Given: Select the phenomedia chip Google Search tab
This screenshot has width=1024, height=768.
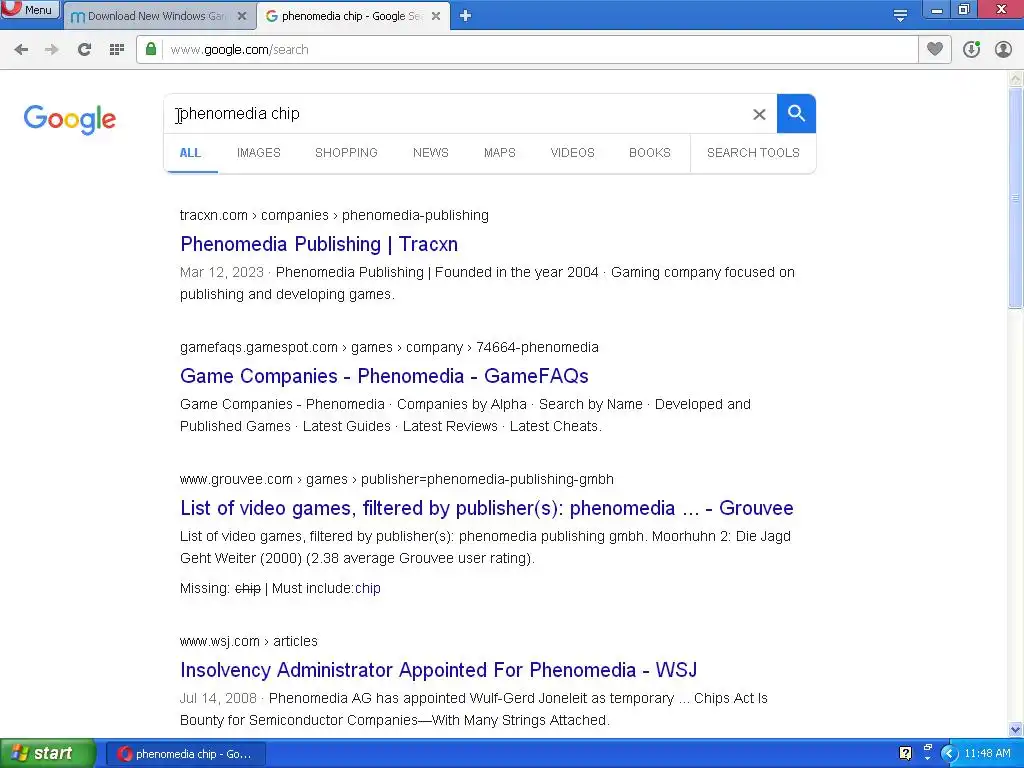Looking at the screenshot, I should [x=353, y=16].
